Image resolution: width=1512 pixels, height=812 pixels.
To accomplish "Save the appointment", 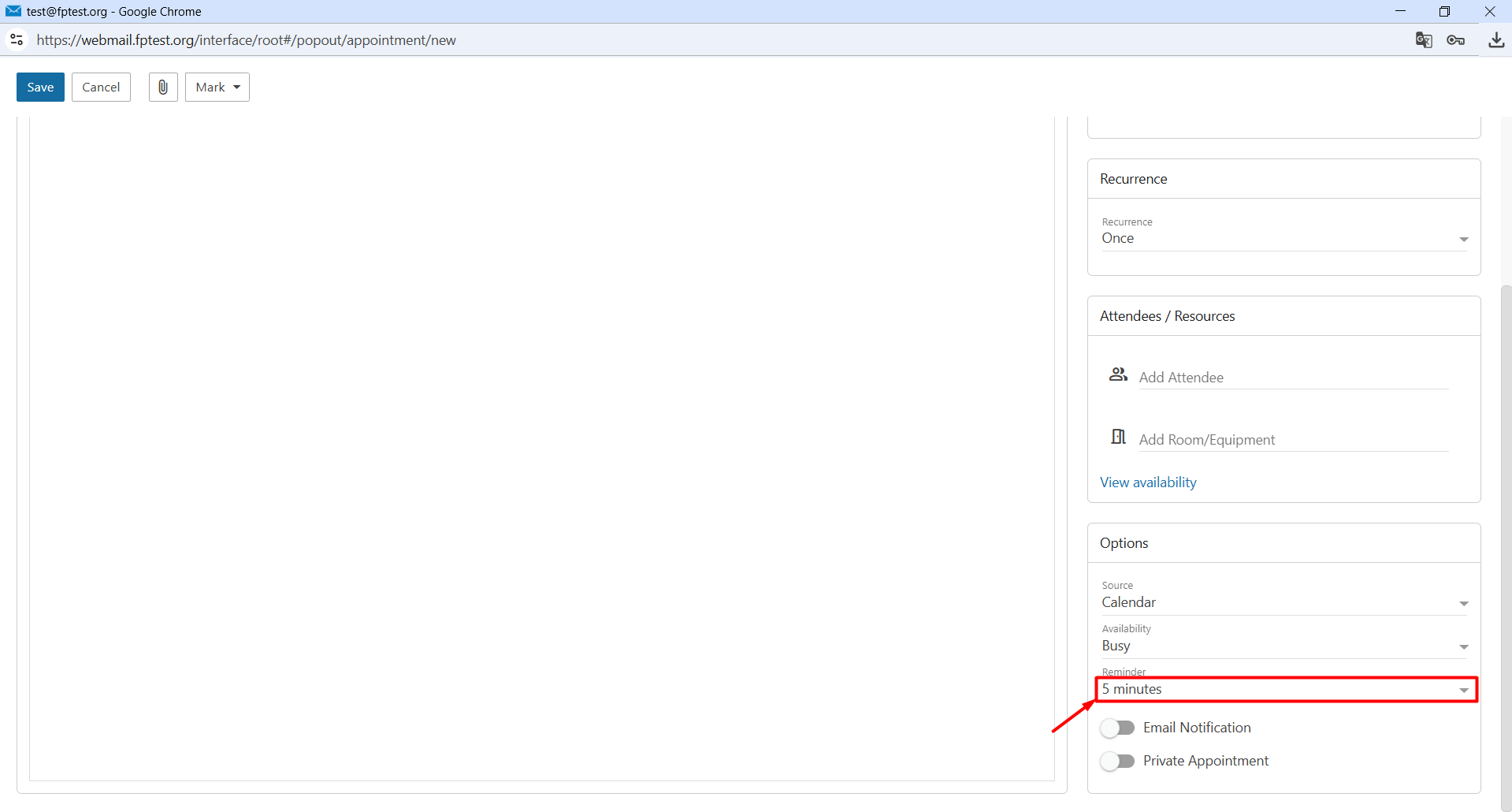I will point(40,88).
